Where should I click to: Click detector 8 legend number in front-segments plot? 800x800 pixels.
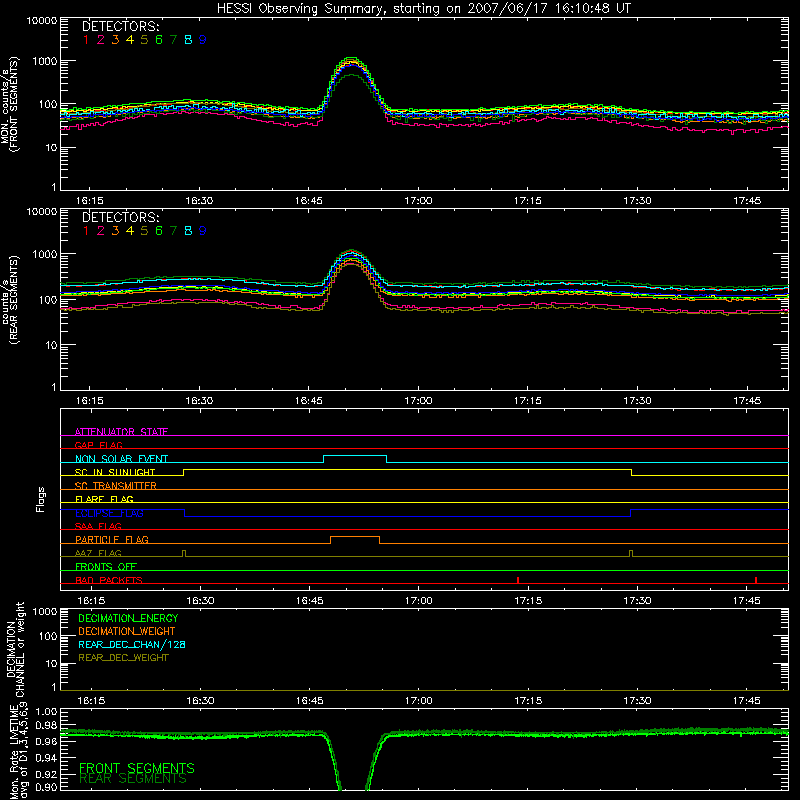click(x=188, y=40)
